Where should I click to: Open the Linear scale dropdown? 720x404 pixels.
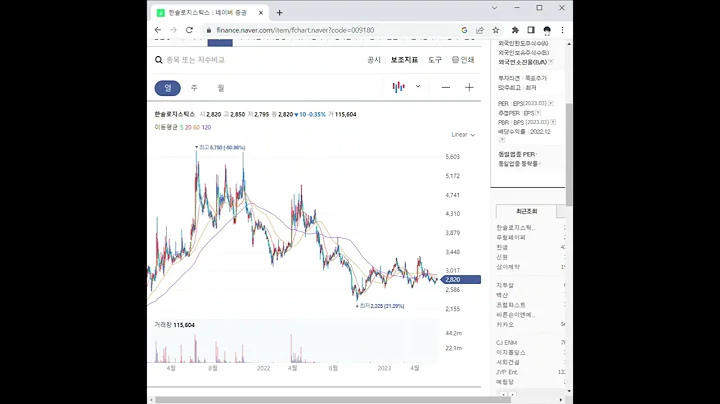click(463, 135)
